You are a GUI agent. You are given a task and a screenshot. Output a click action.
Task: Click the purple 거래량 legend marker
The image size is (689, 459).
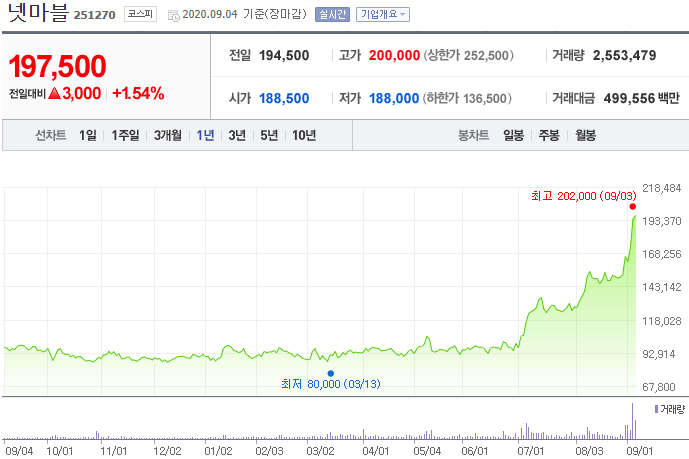(656, 409)
